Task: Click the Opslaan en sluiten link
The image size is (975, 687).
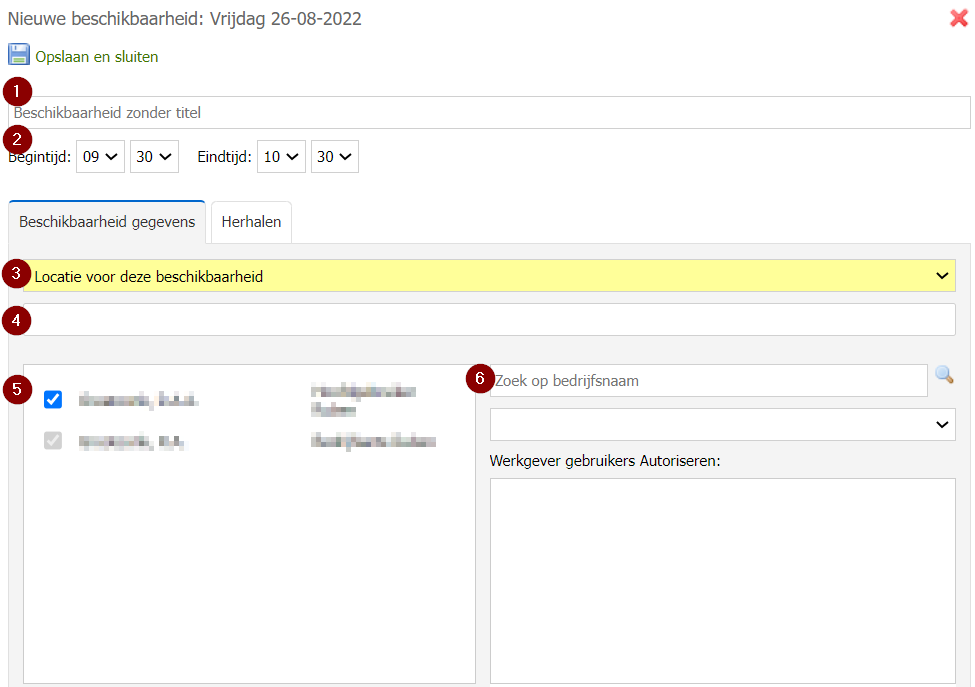Action: [97, 57]
